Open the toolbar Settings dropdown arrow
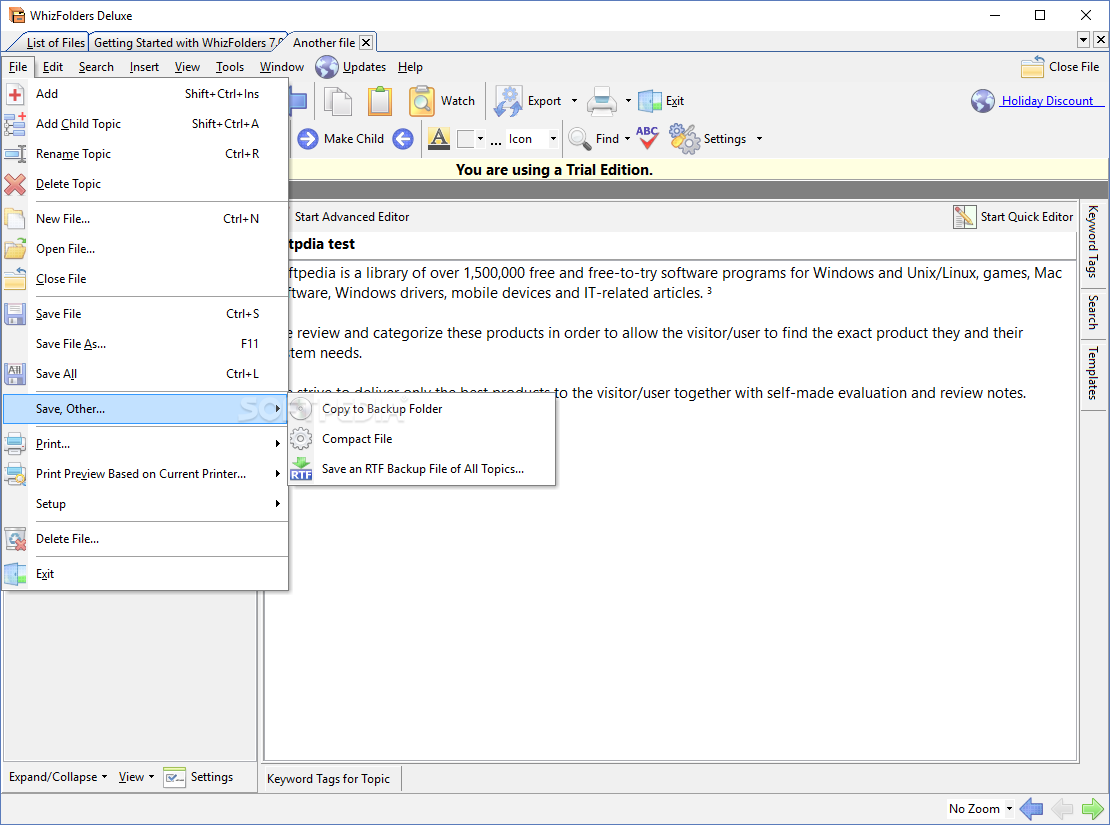The height and width of the screenshot is (825, 1110). pos(759,139)
